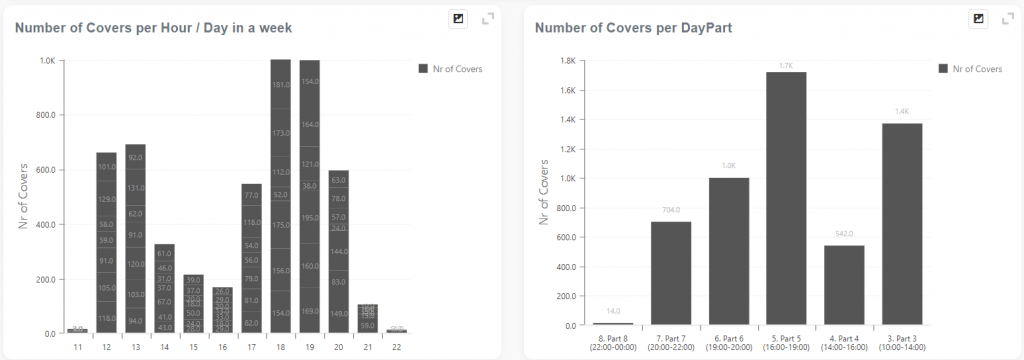Click the 5. Part 5 (16:00-19:00) axis label
This screenshot has height=360, width=1024.
[x=786, y=342]
